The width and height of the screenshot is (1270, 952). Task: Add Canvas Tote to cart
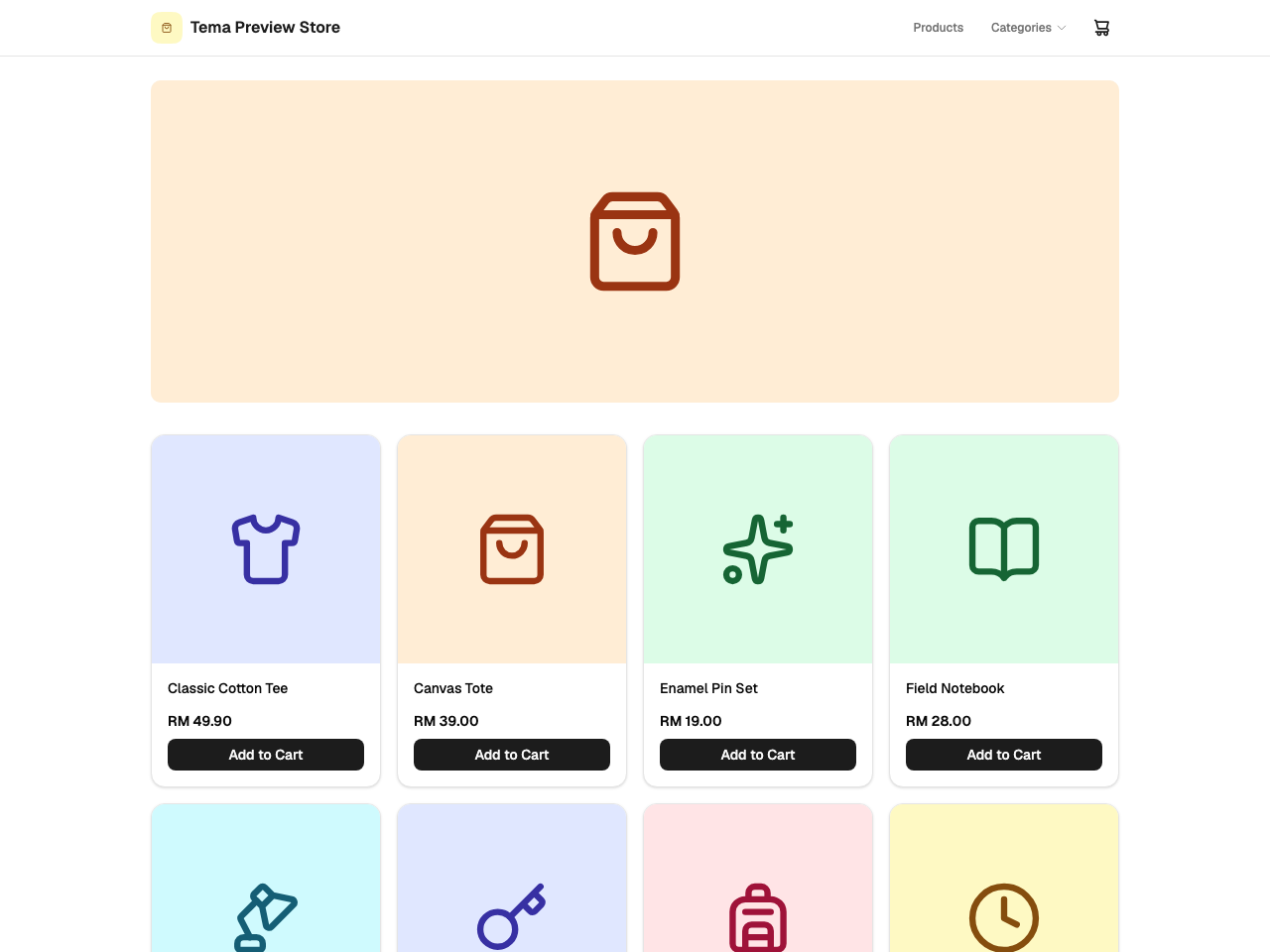[x=512, y=755]
